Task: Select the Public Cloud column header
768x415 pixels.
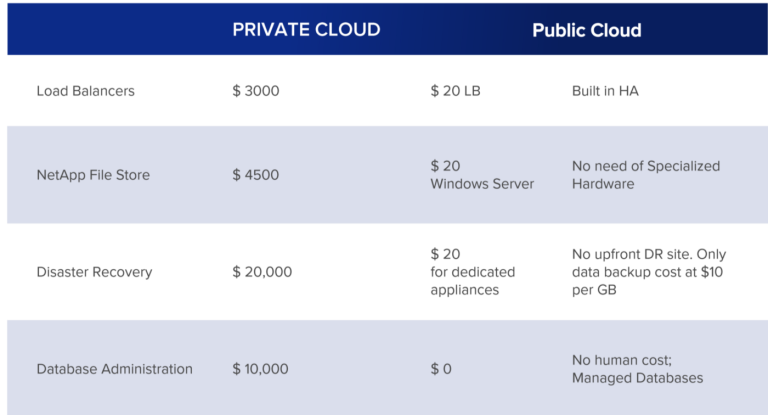Action: (586, 30)
